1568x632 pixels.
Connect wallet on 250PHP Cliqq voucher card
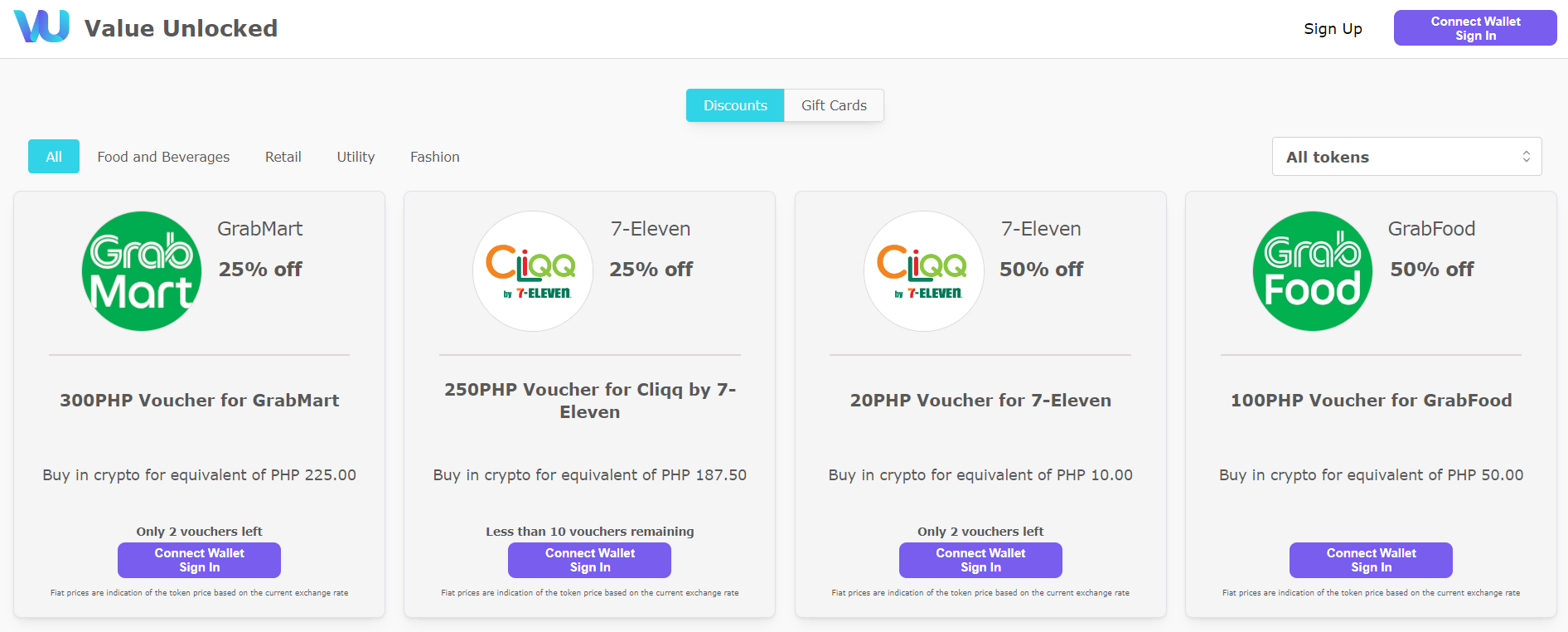589,560
